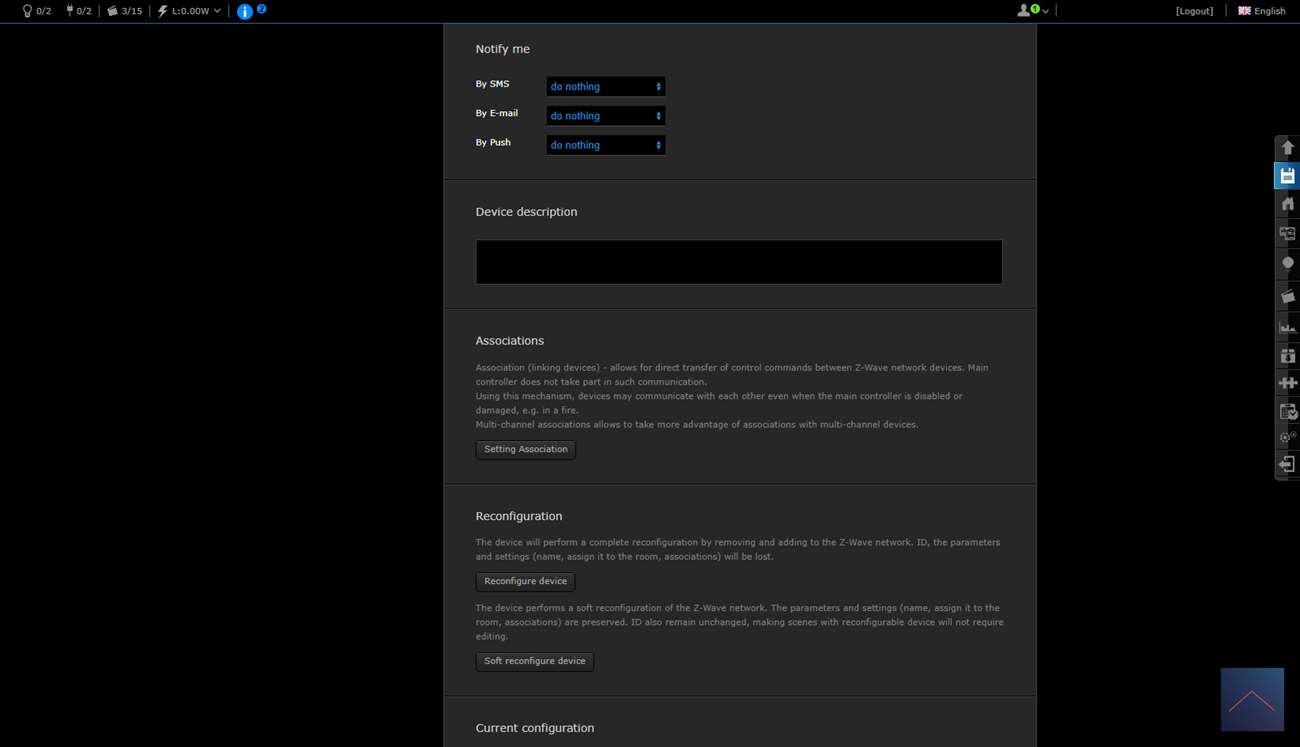Image resolution: width=1300 pixels, height=747 pixels.
Task: Click inside the Device description text field
Action: 738,262
